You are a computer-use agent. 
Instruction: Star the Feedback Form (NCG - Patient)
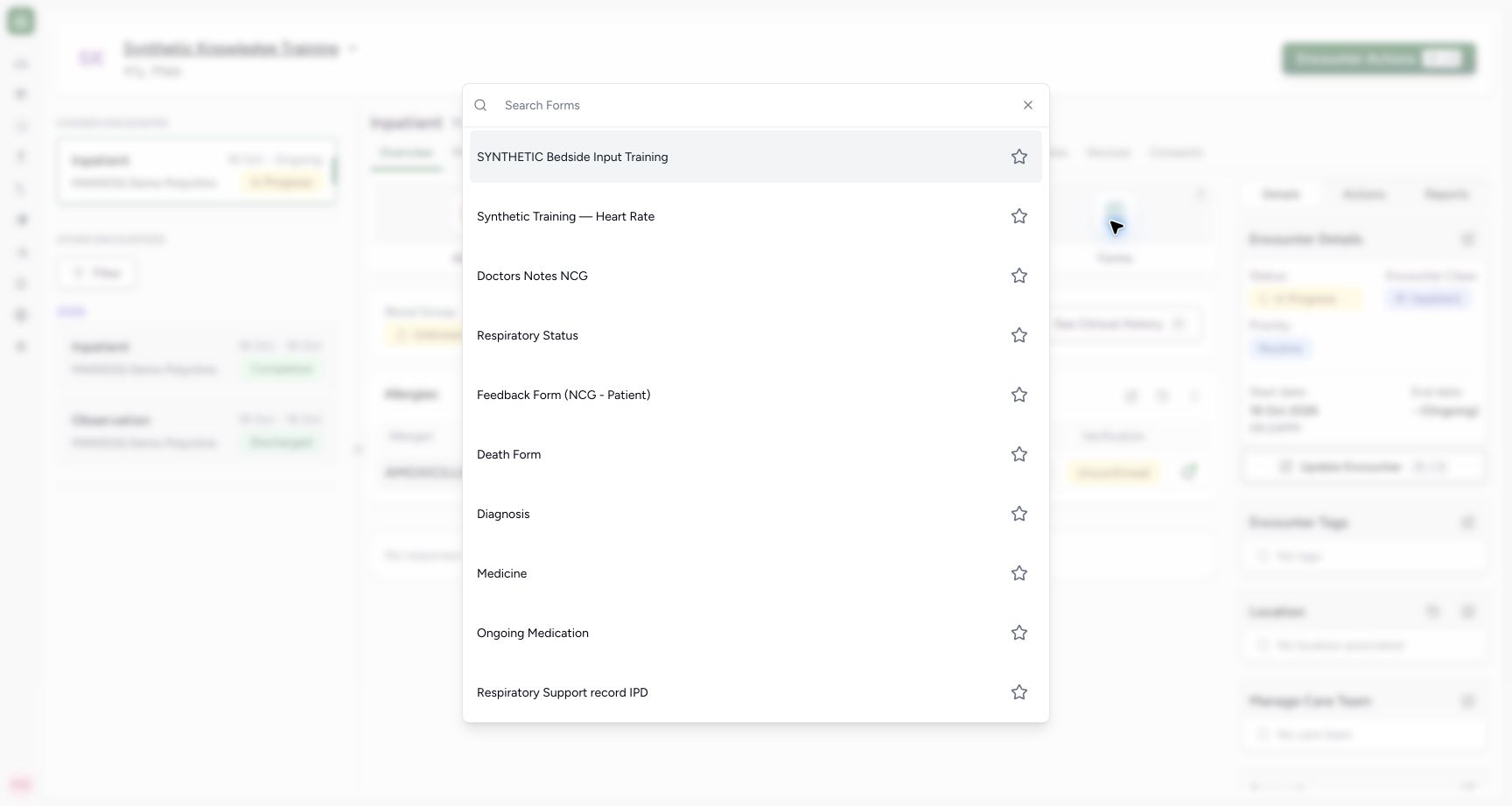click(x=1019, y=395)
